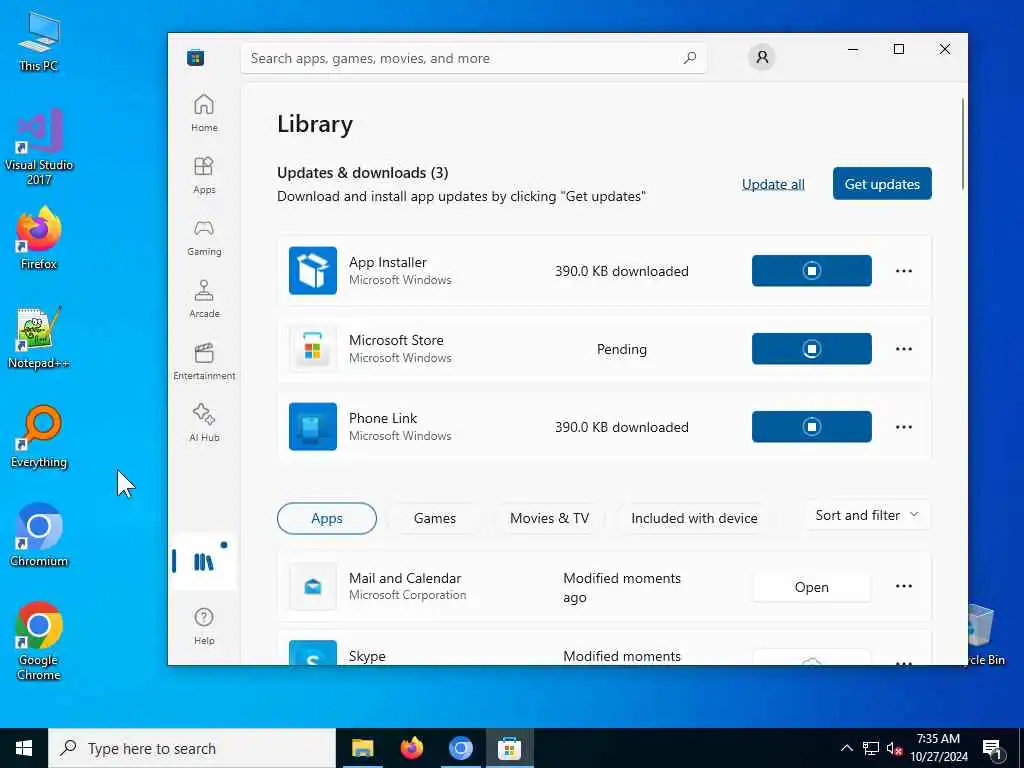Click the taskbar search box
Screen dimensions: 1024x768
pos(191,748)
